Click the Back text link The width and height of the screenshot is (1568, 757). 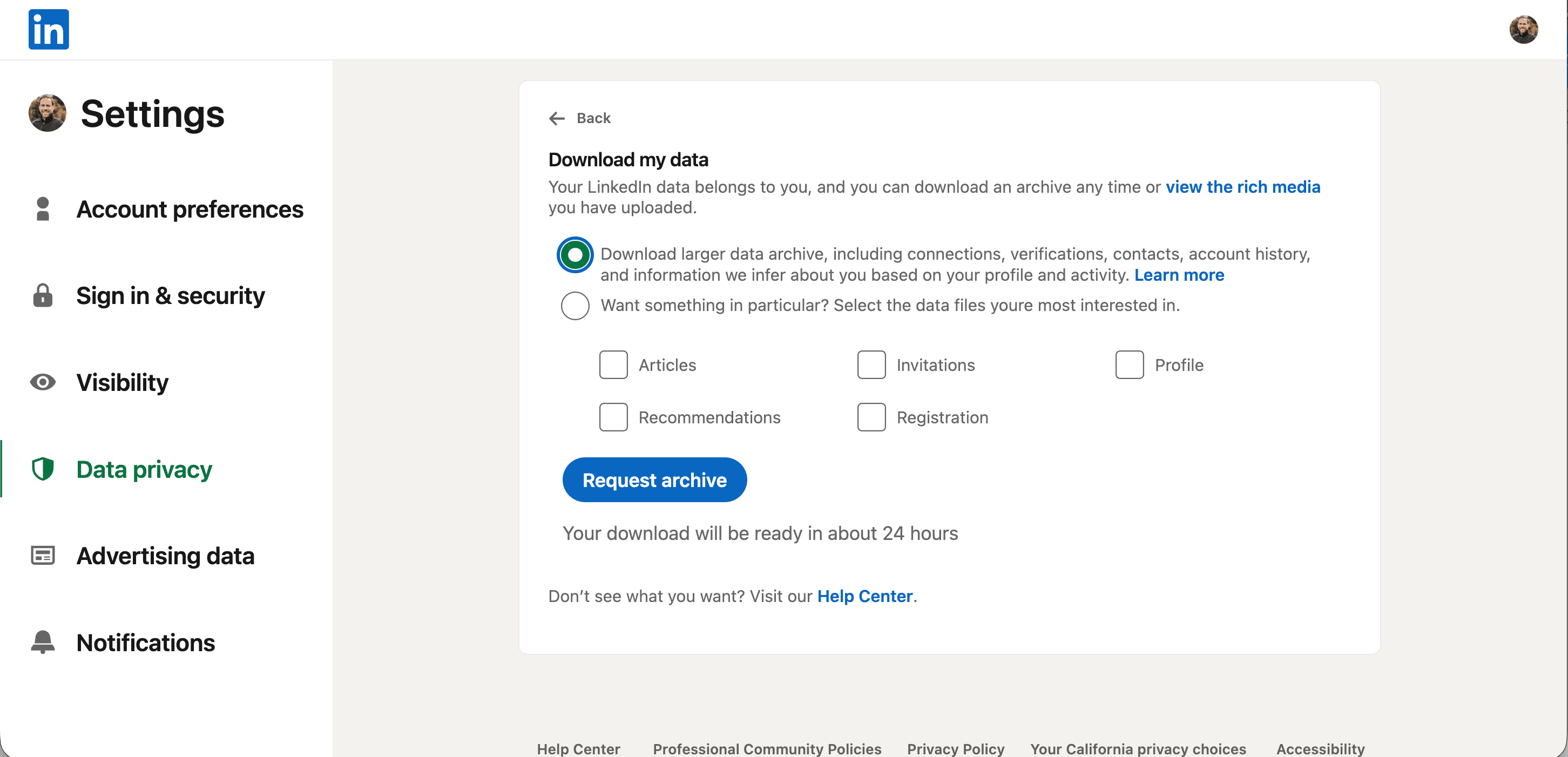point(593,118)
